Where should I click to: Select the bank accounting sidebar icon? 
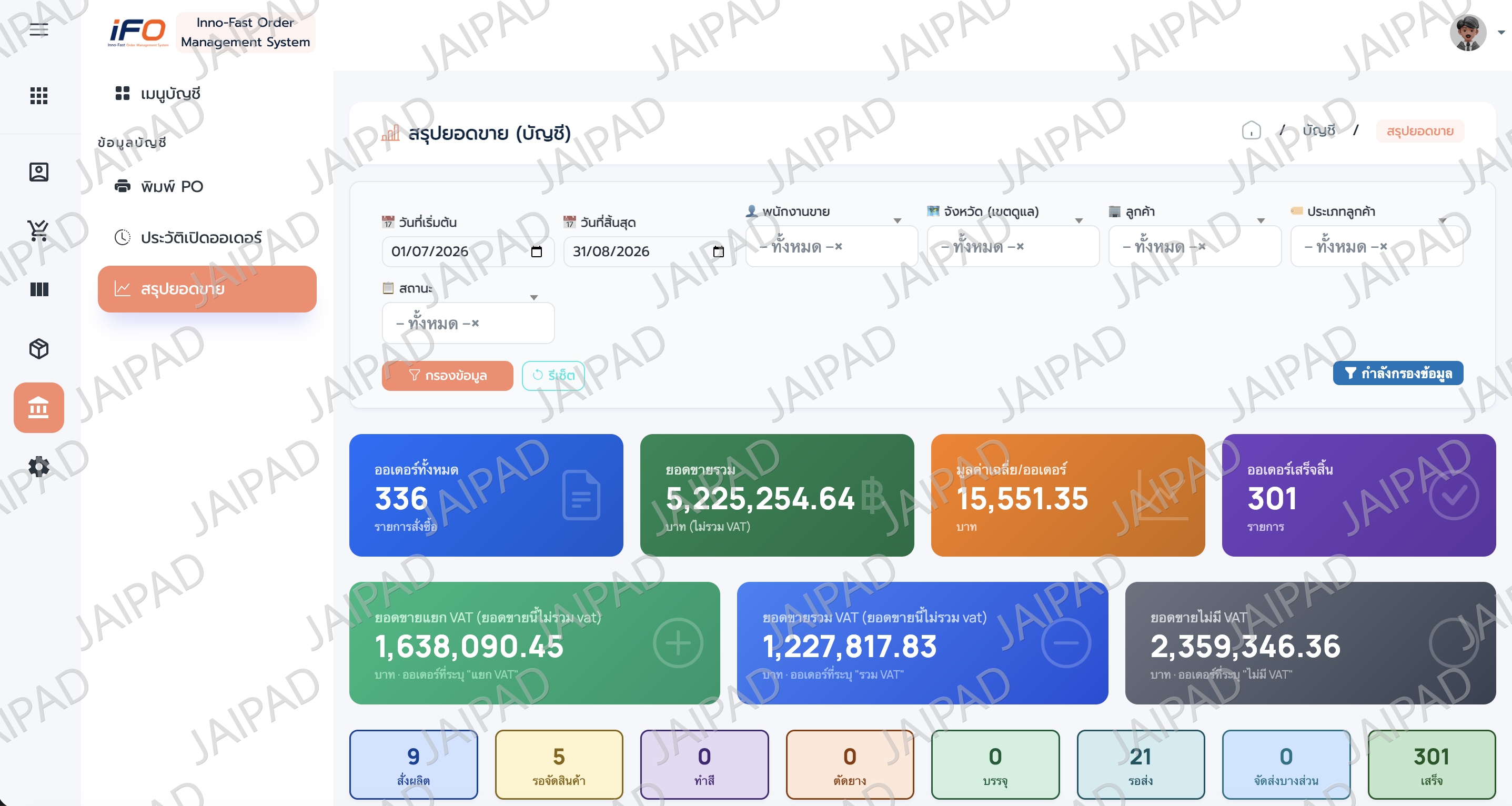click(x=39, y=407)
